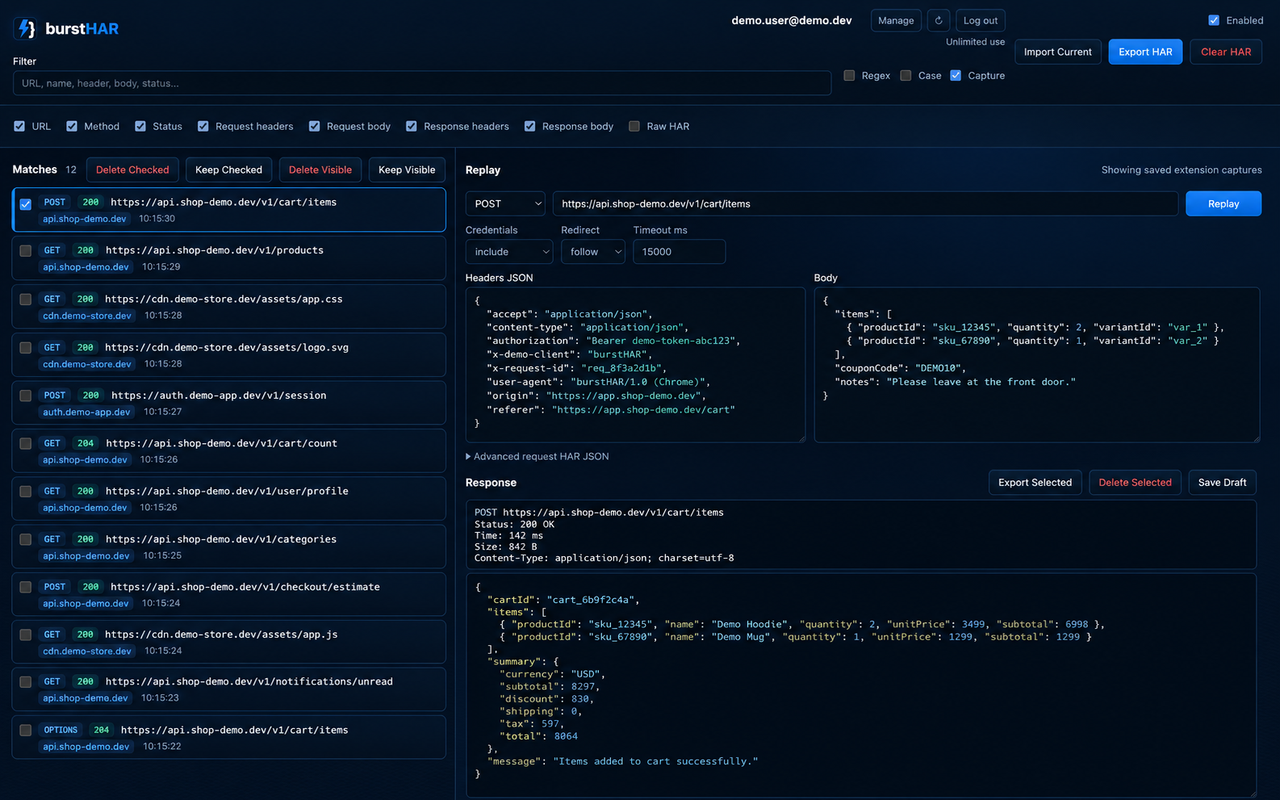Select the GET v1/products request URL
The image size is (1280, 800).
pyautogui.click(x=215, y=250)
